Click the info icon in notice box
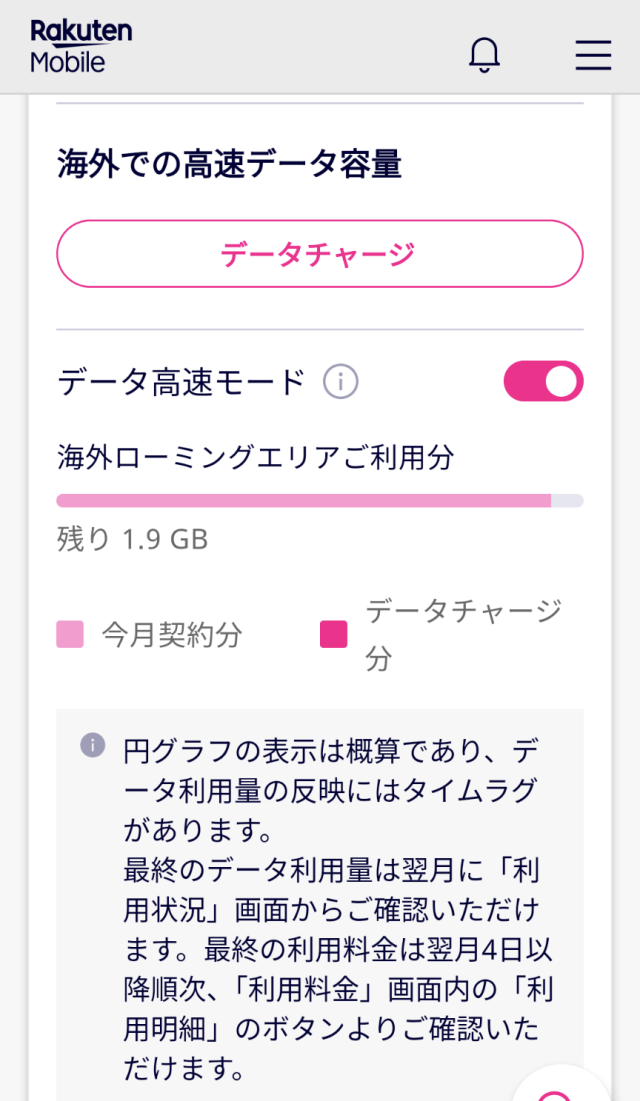The image size is (640, 1101). pyautogui.click(x=93, y=745)
